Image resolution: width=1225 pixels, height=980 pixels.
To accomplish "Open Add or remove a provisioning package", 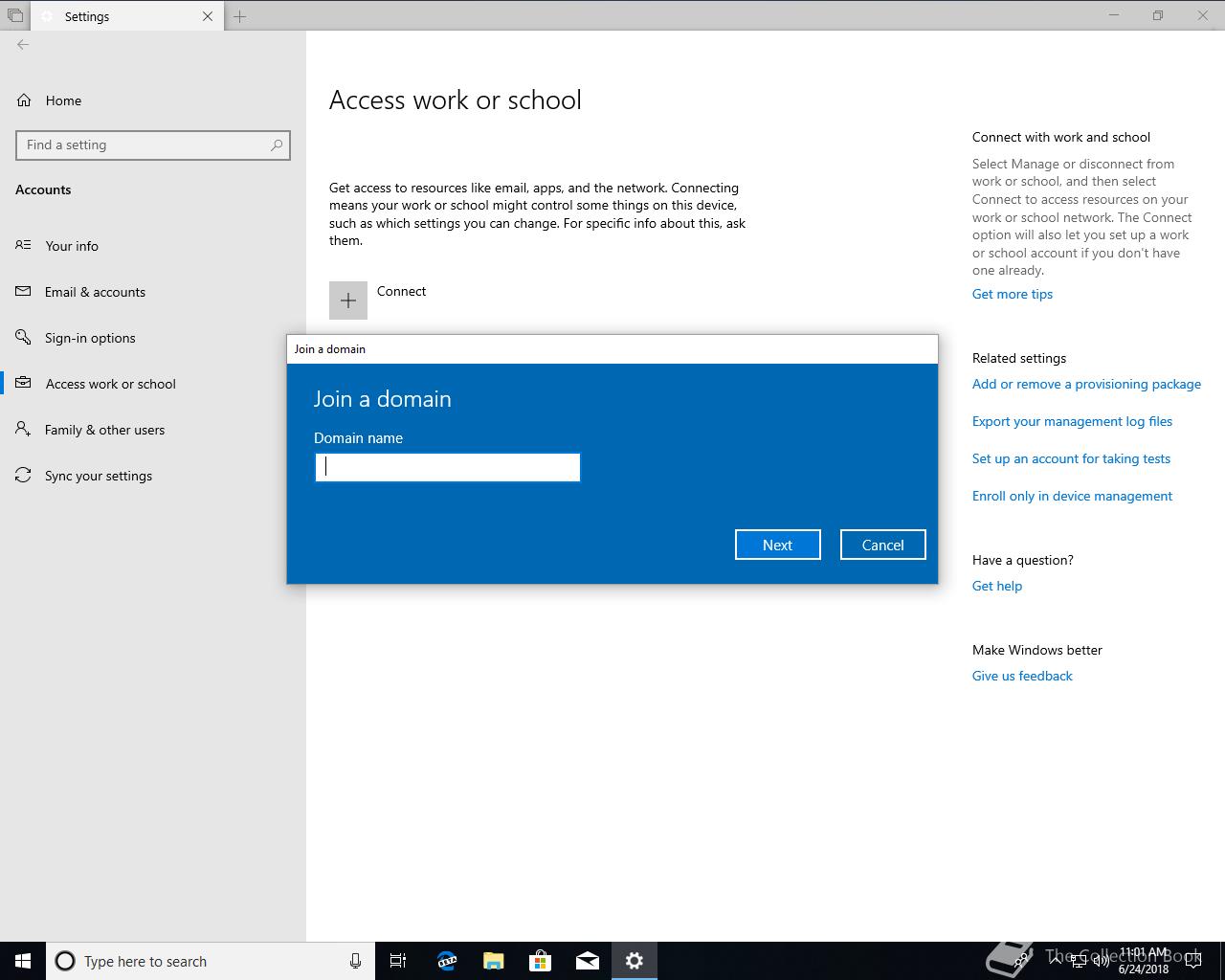I will (1086, 384).
